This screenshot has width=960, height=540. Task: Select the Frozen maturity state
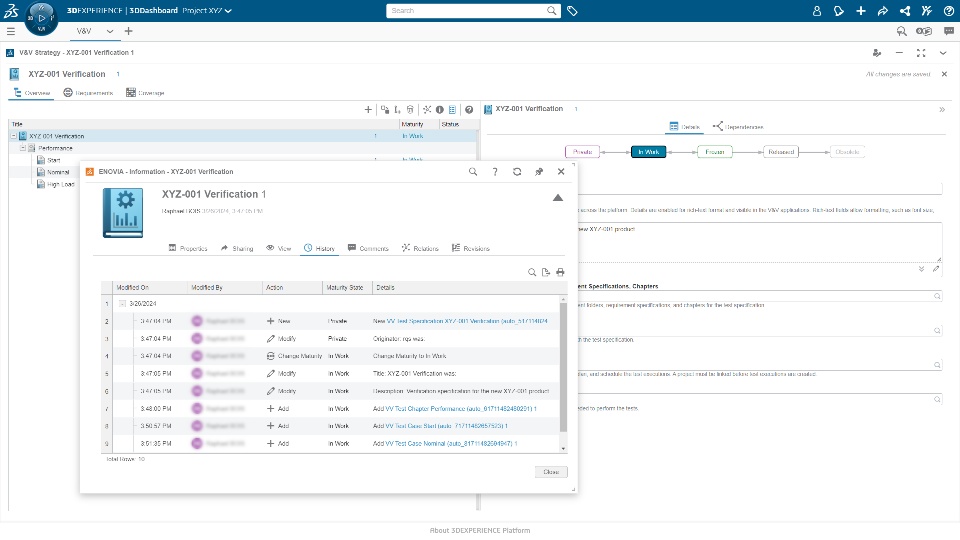(x=714, y=152)
